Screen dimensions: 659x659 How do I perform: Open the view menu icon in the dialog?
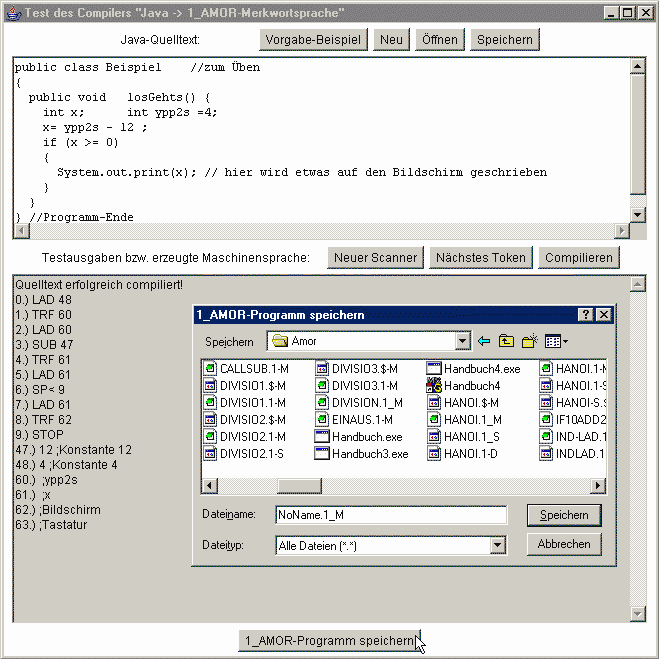click(556, 341)
